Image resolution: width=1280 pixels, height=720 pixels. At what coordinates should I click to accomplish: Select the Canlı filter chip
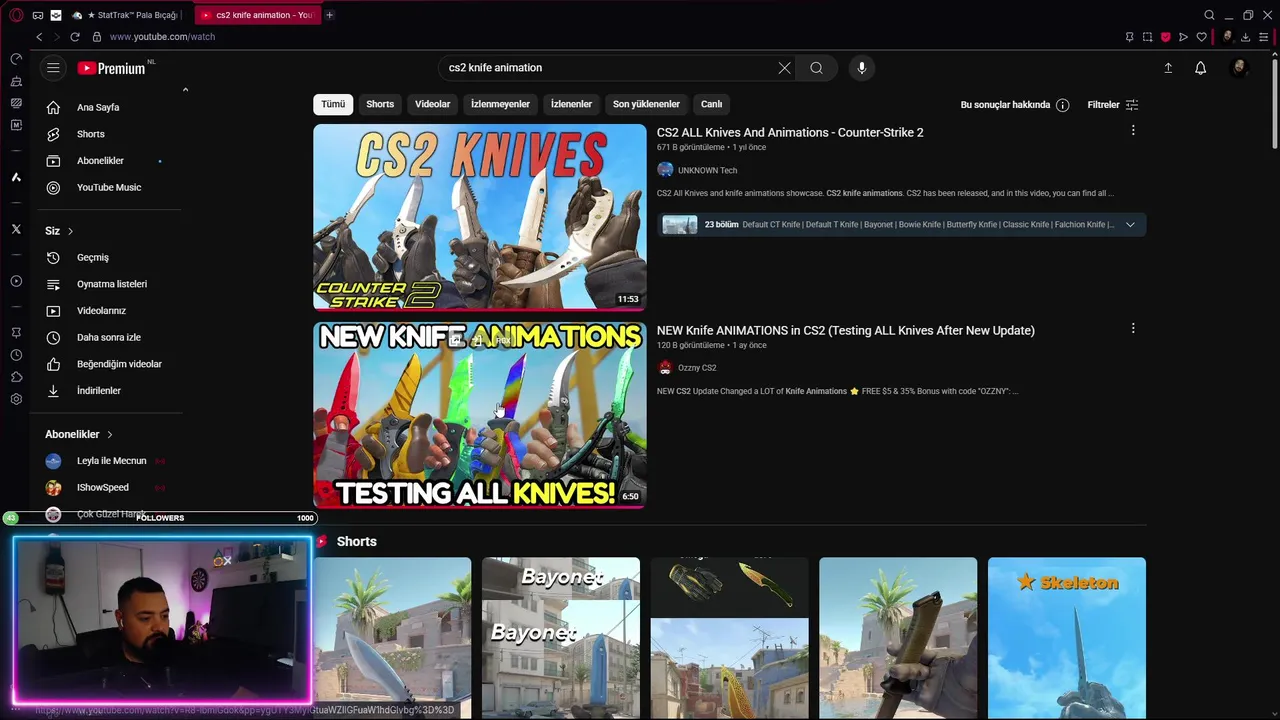point(711,104)
